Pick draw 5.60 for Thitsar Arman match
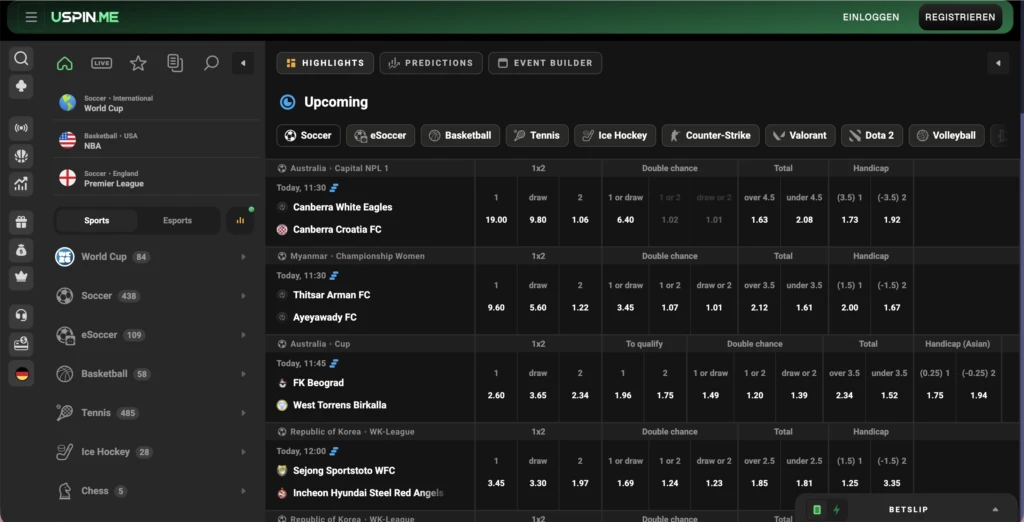This screenshot has width=1024, height=522. 538,297
